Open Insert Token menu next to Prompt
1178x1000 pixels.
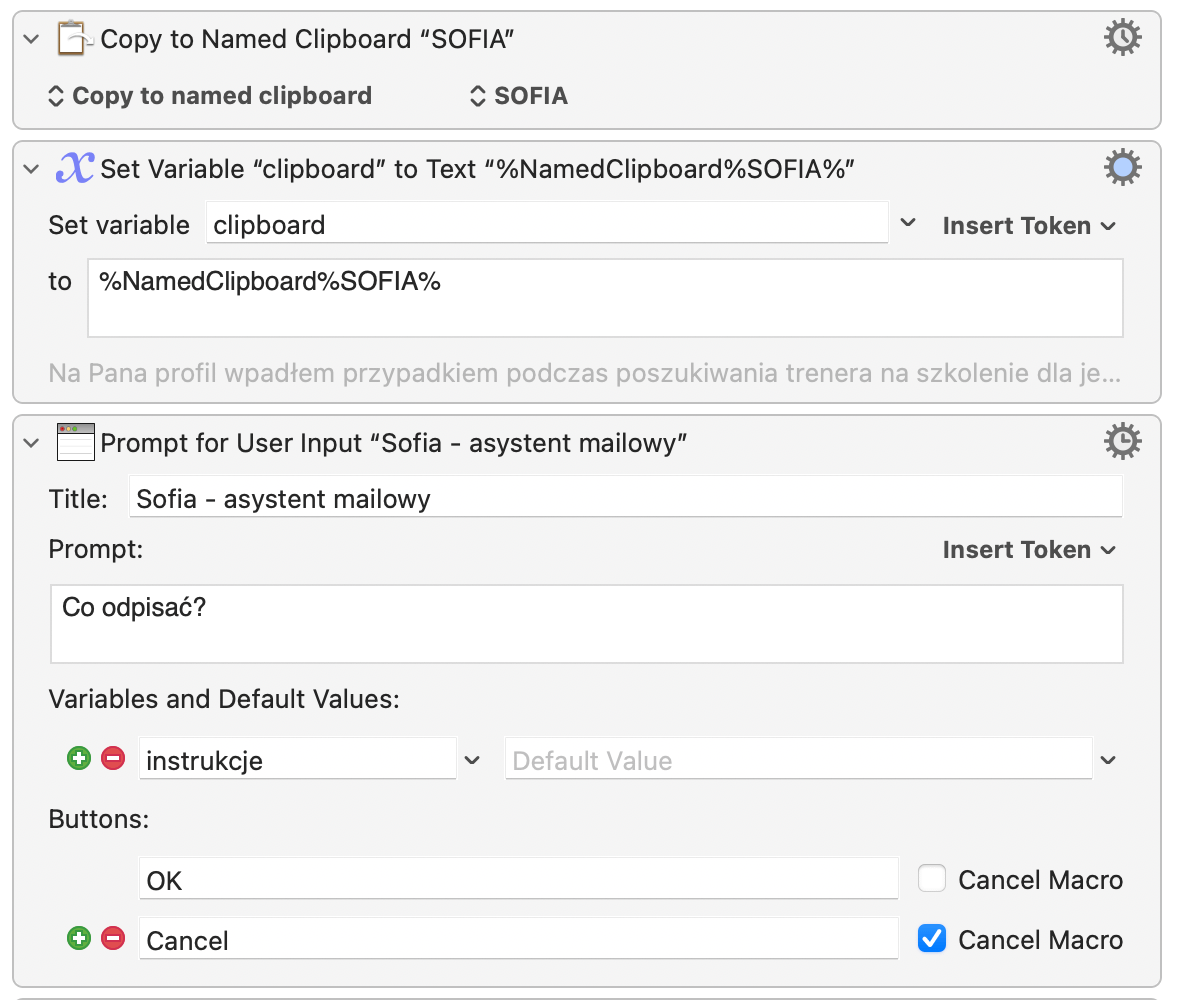1029,550
